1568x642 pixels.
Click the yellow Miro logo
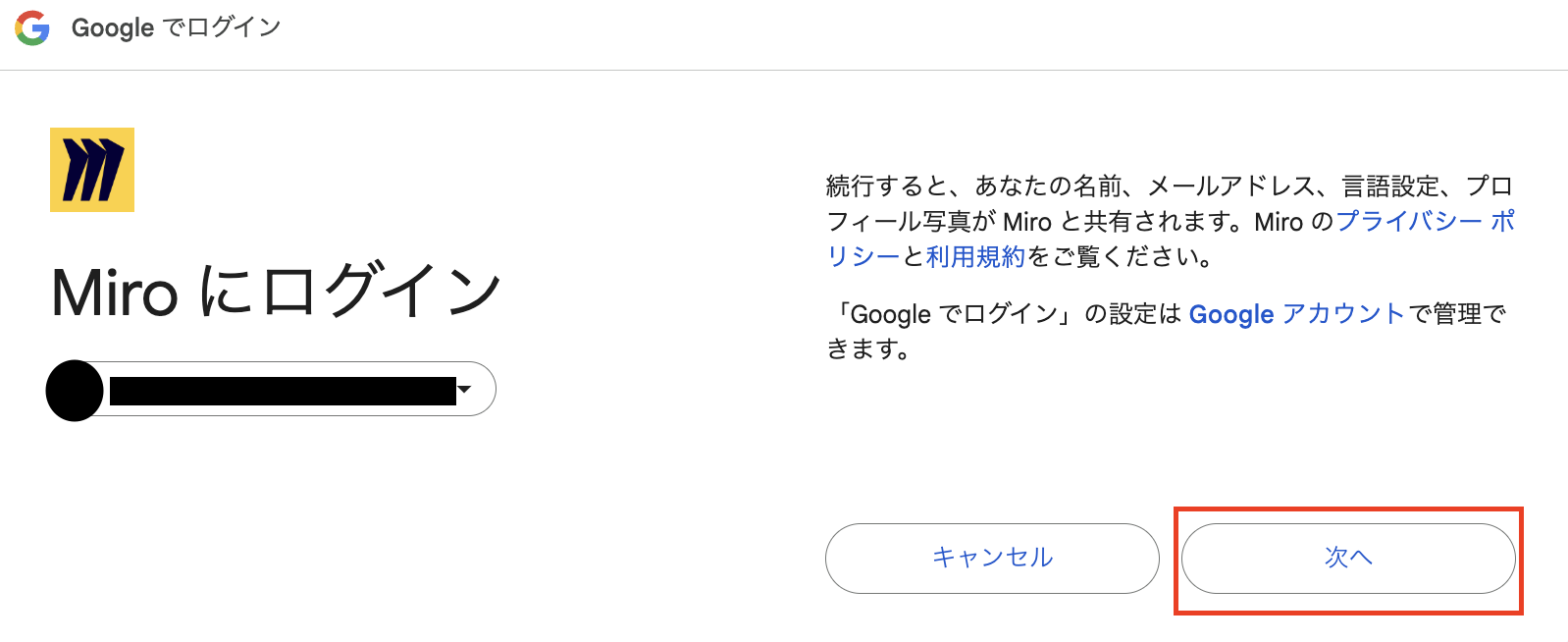pyautogui.click(x=92, y=170)
